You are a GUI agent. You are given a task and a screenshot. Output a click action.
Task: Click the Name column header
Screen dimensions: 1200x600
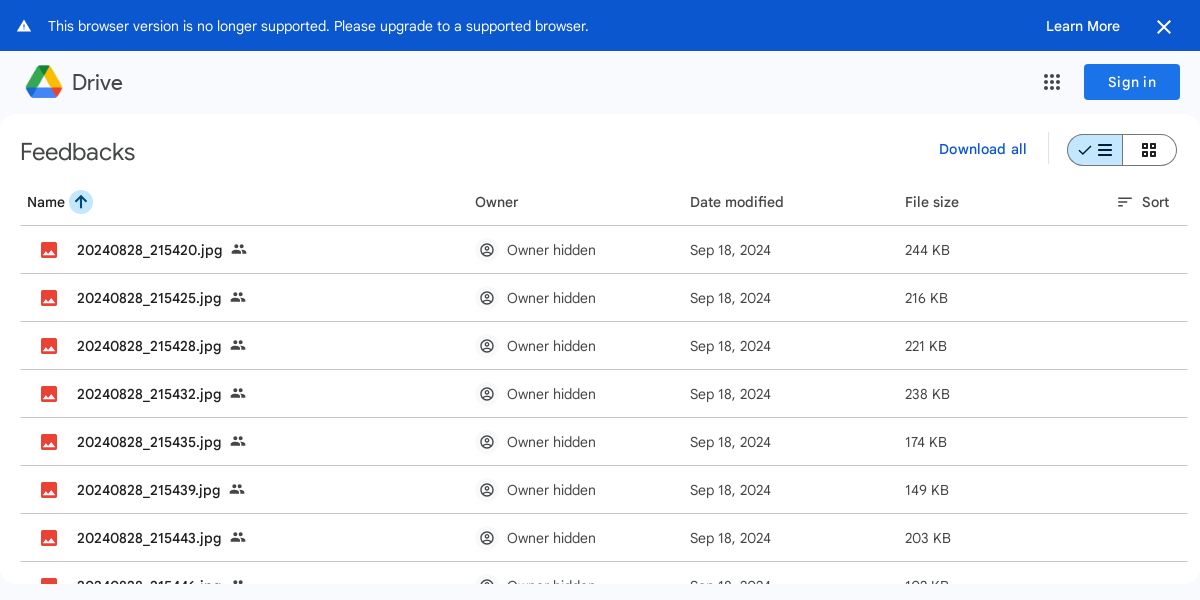[x=46, y=202]
